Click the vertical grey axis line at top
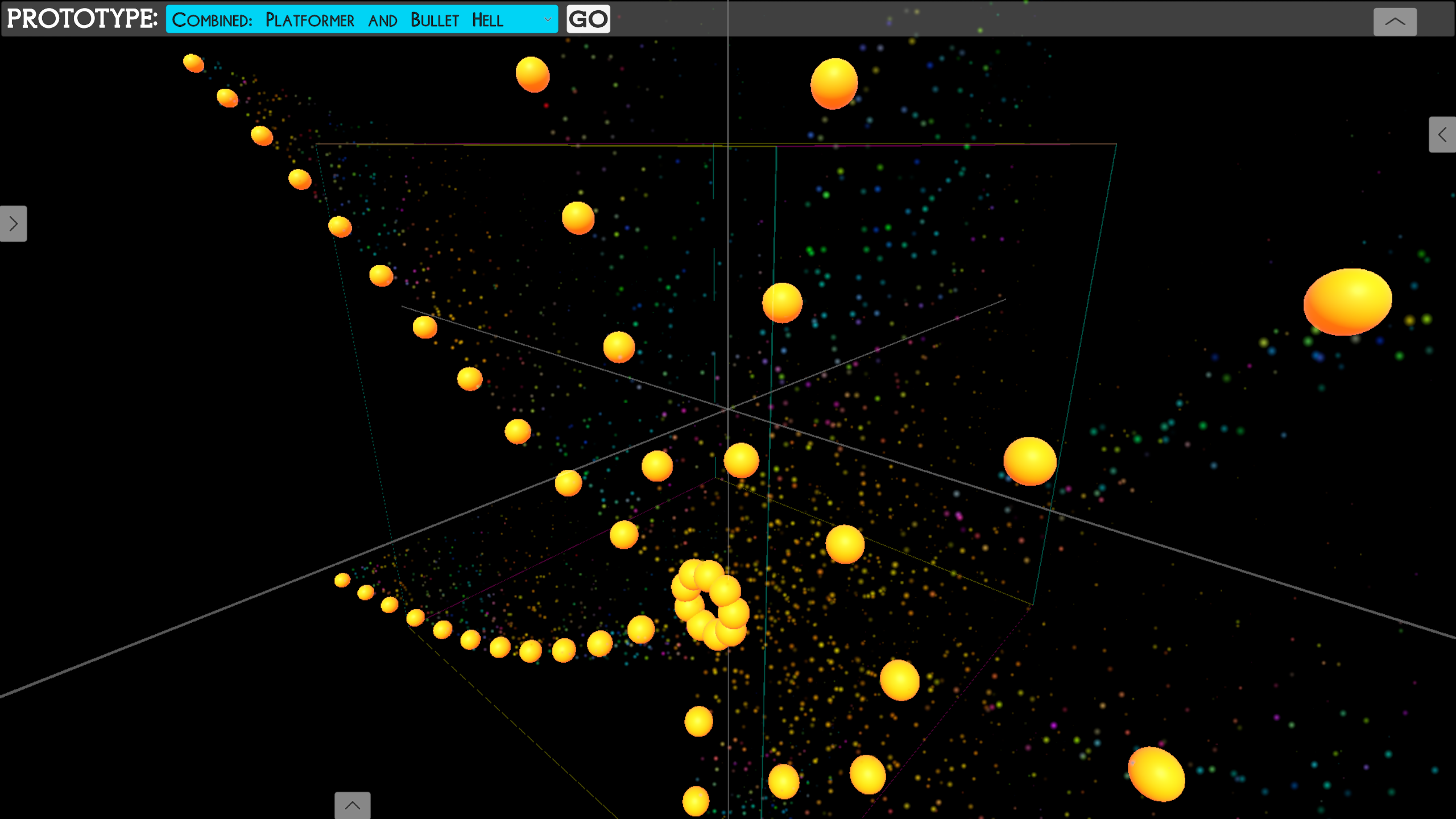The image size is (1456, 819). point(727,85)
